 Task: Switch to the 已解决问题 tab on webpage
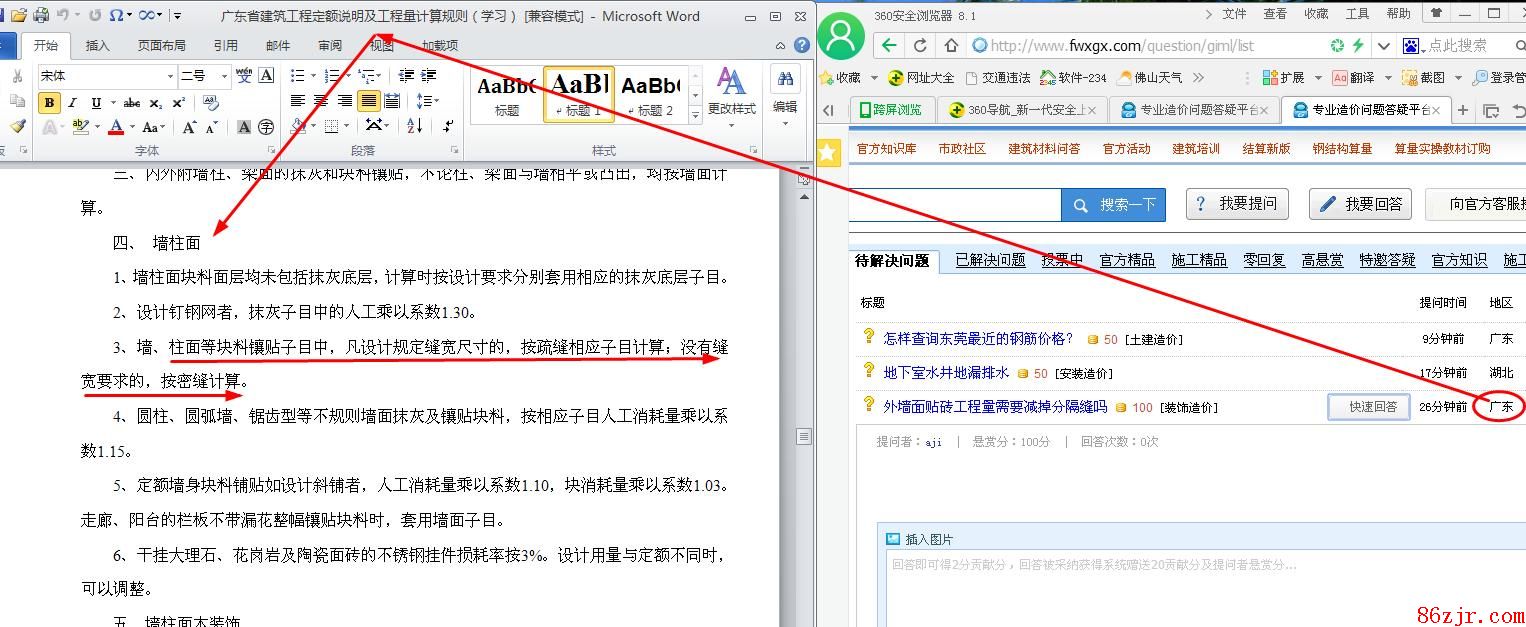pos(990,260)
